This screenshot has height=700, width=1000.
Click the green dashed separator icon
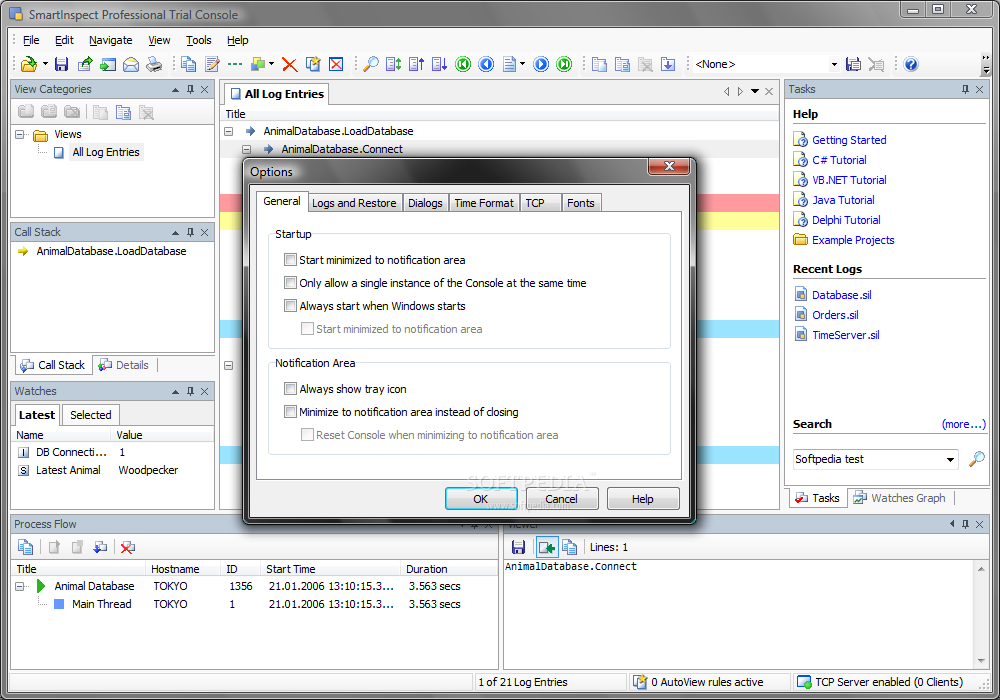click(x=235, y=64)
